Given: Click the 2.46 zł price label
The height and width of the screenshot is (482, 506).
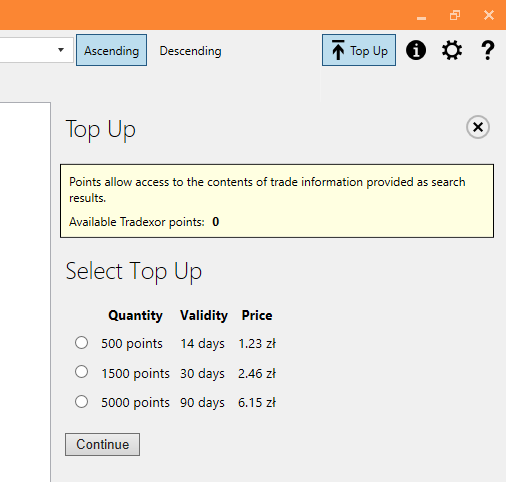Looking at the screenshot, I should point(257,374).
